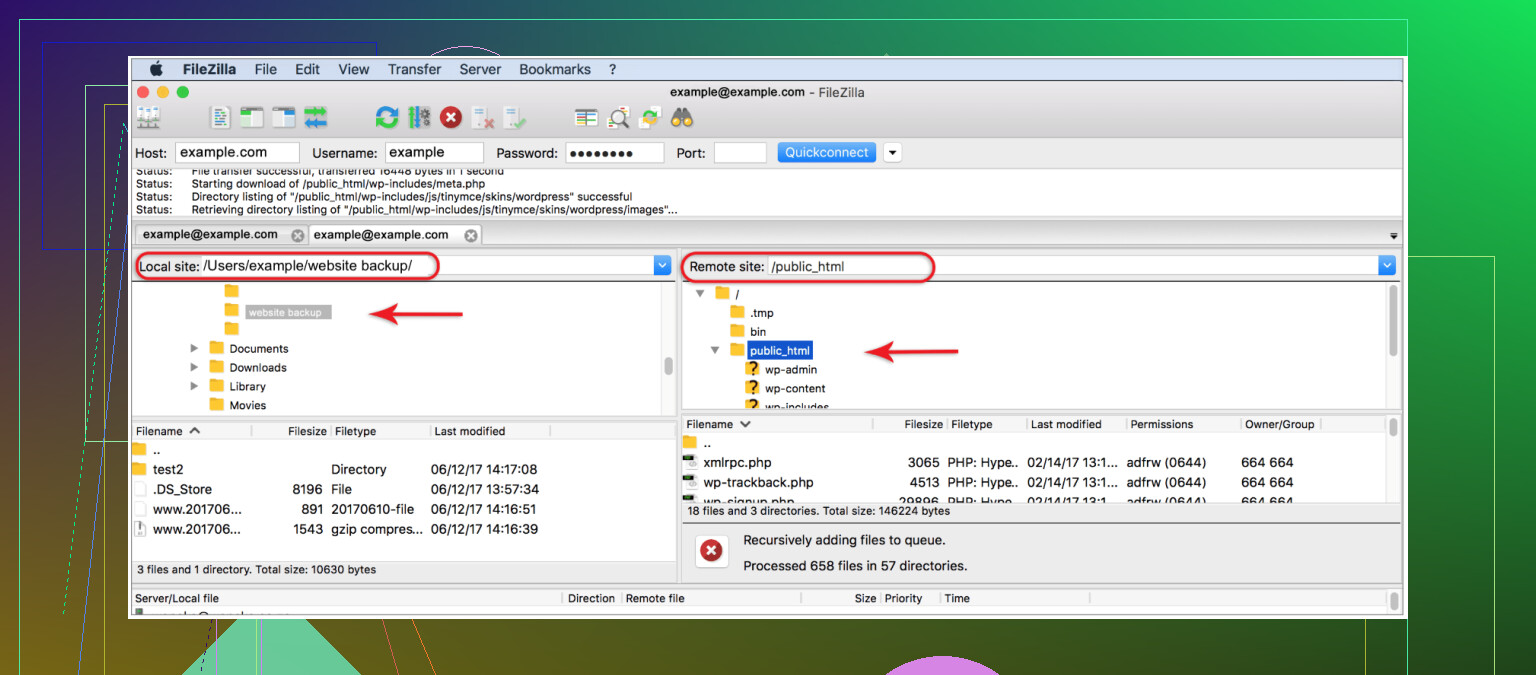The image size is (1536, 675).
Task: Sort remote files by Owner/Group column
Action: 1280,424
